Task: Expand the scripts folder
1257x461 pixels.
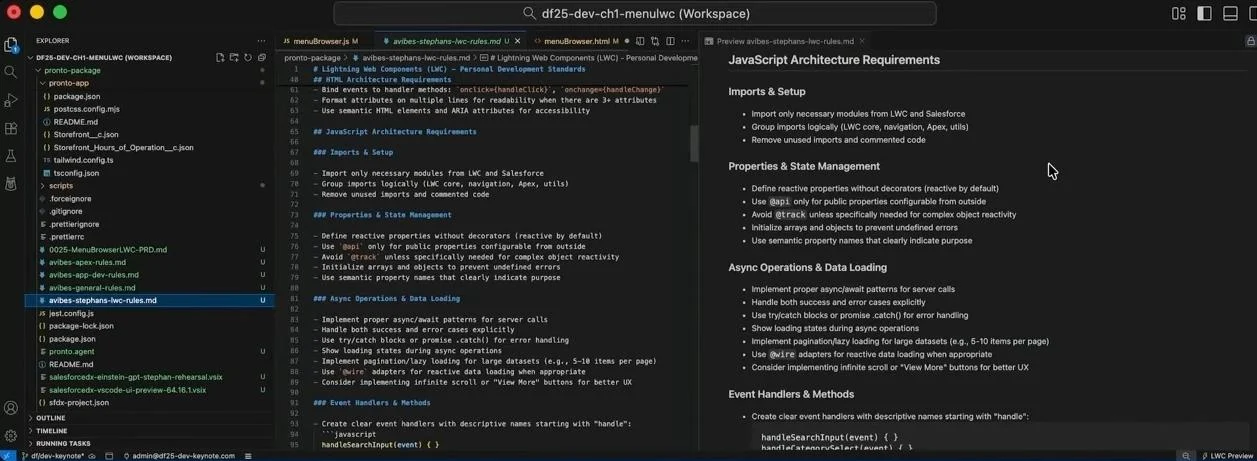Action: tap(60, 186)
